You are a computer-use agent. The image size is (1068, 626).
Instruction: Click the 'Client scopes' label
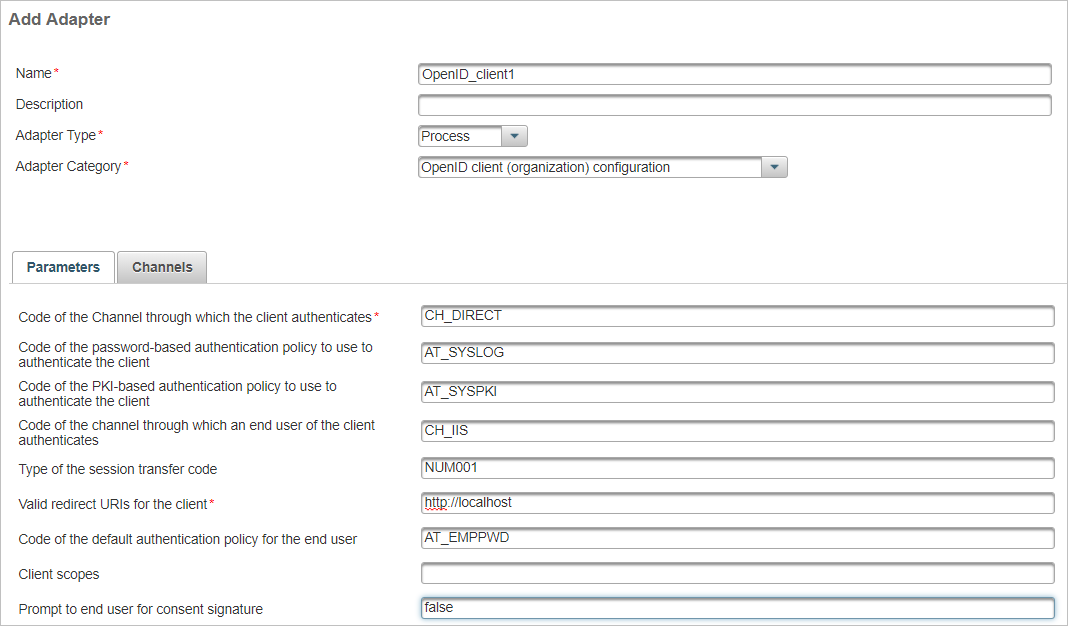[59, 574]
